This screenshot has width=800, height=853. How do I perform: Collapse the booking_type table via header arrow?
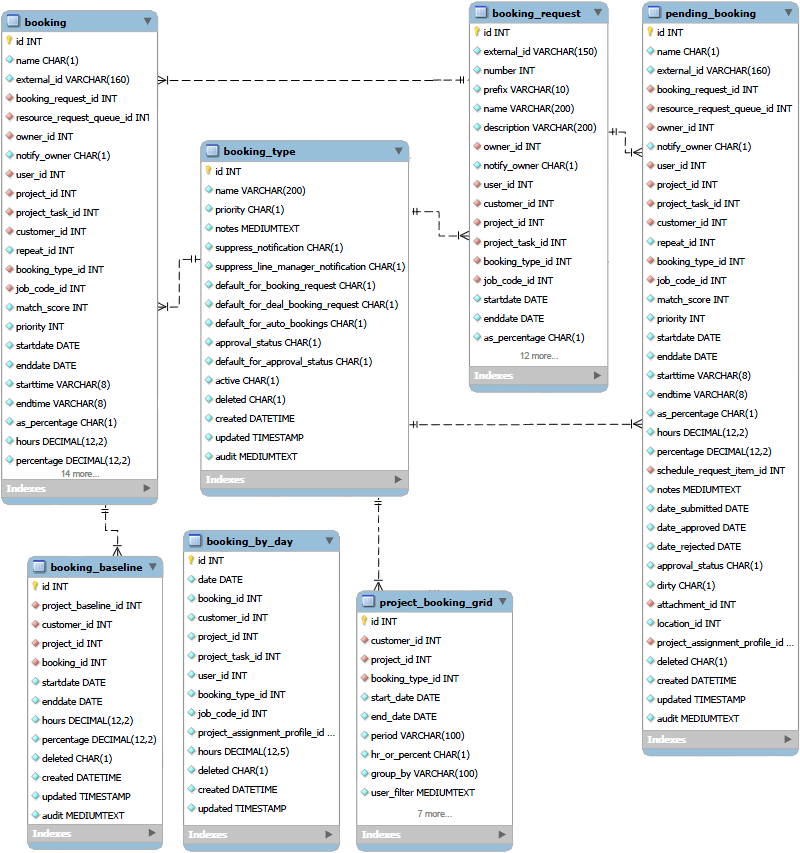[399, 151]
